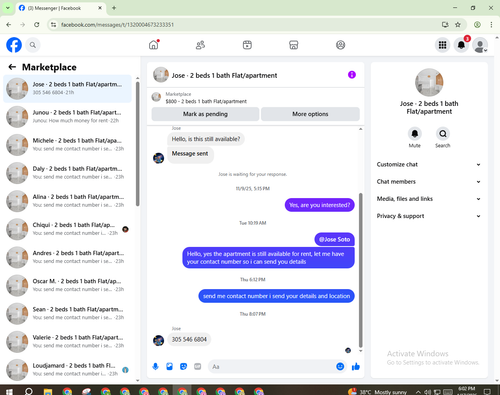500x395 pixels.
Task: Open Oscar M. conversation in the list
Action: pos(67,285)
